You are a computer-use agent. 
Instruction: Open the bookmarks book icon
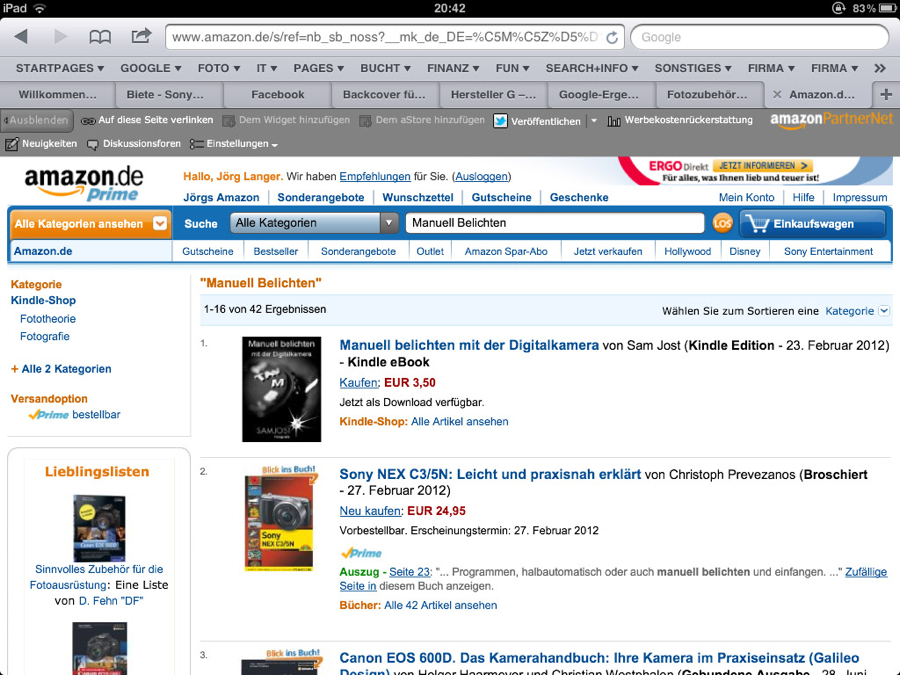[x=100, y=37]
